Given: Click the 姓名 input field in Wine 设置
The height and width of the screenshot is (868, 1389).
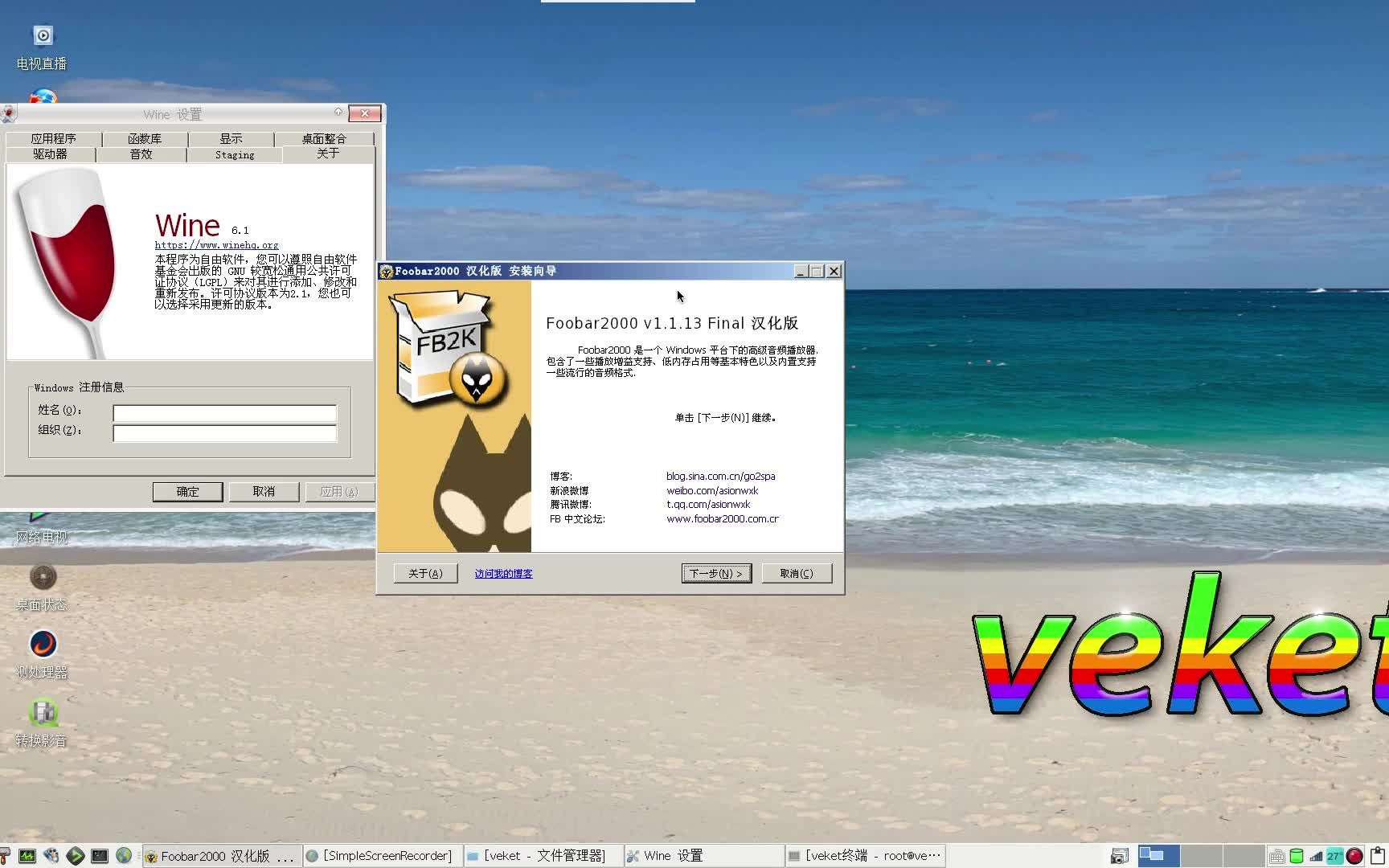Looking at the screenshot, I should [x=224, y=413].
